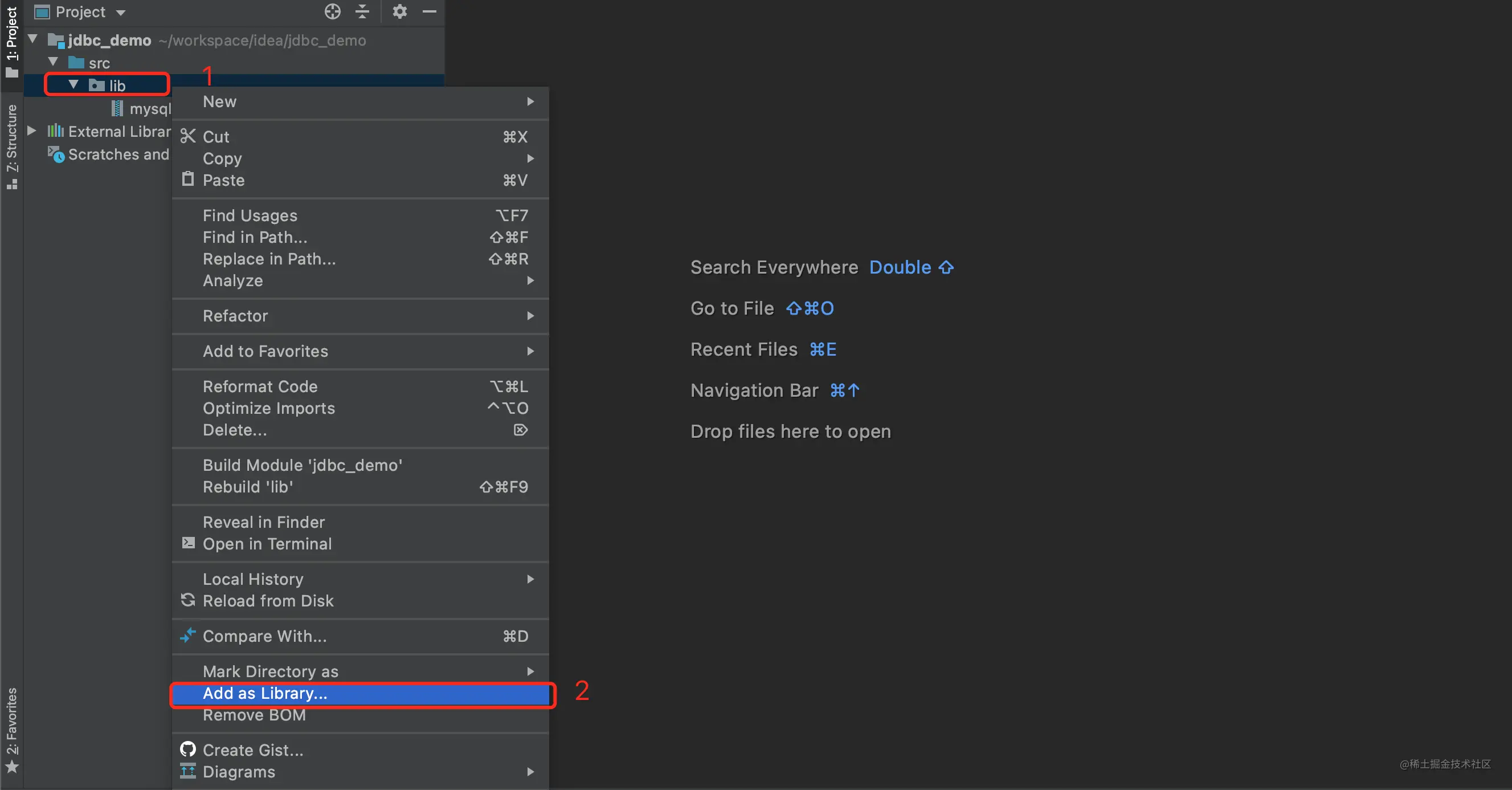Click the Cut scissors icon in context menu
Image resolution: width=1512 pixels, height=790 pixels.
point(188,136)
